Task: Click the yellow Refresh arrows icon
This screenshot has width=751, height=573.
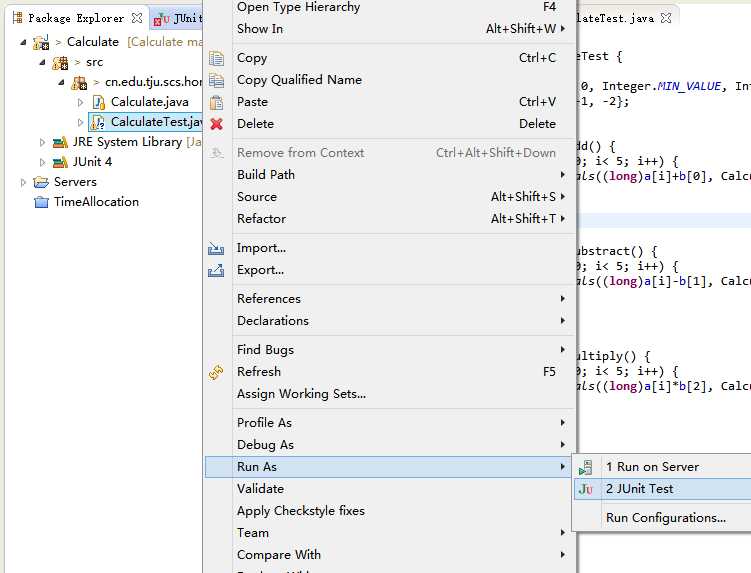Action: click(216, 372)
